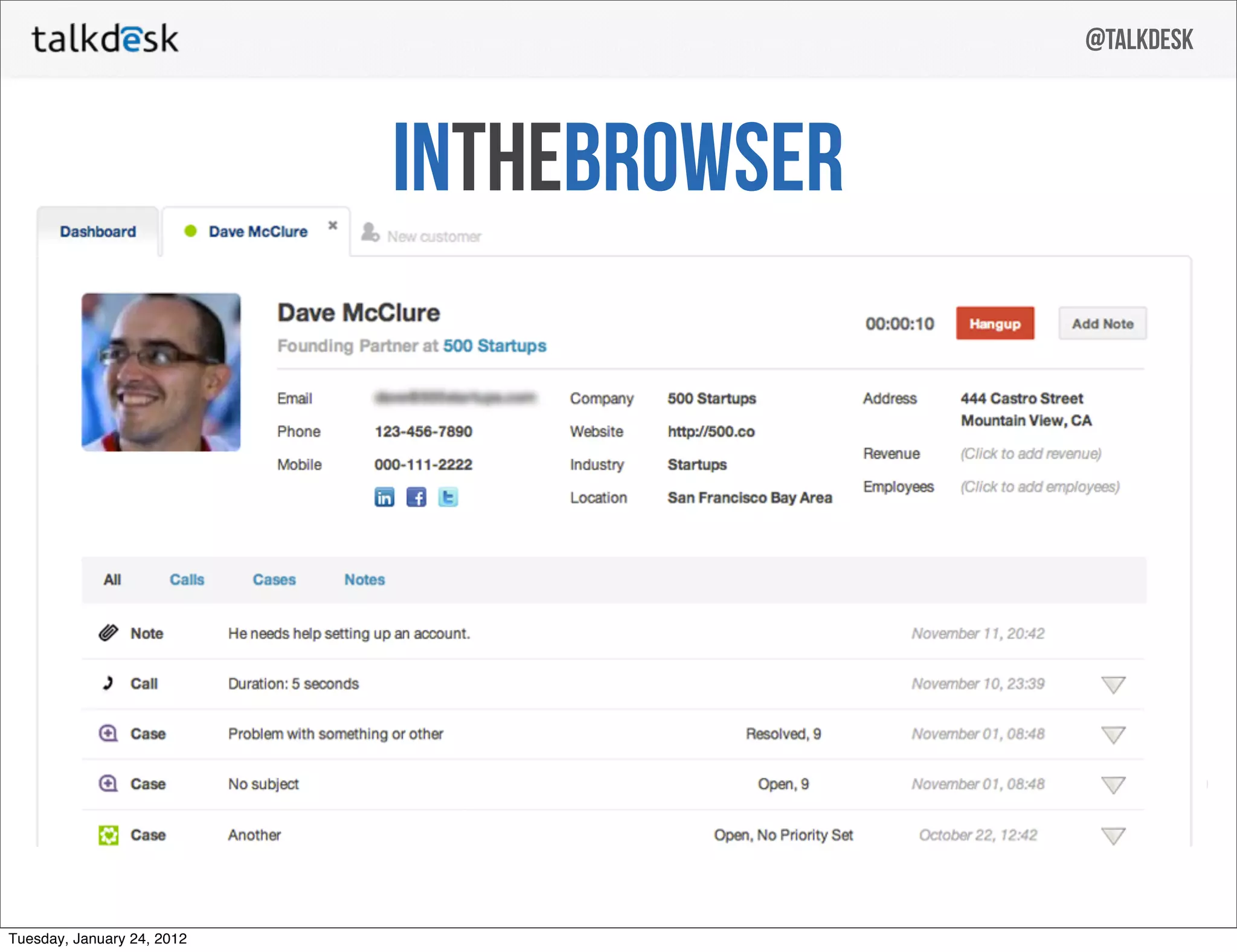Expand the 'No subject' case row
Screen dimensions: 1237x952
(1113, 785)
